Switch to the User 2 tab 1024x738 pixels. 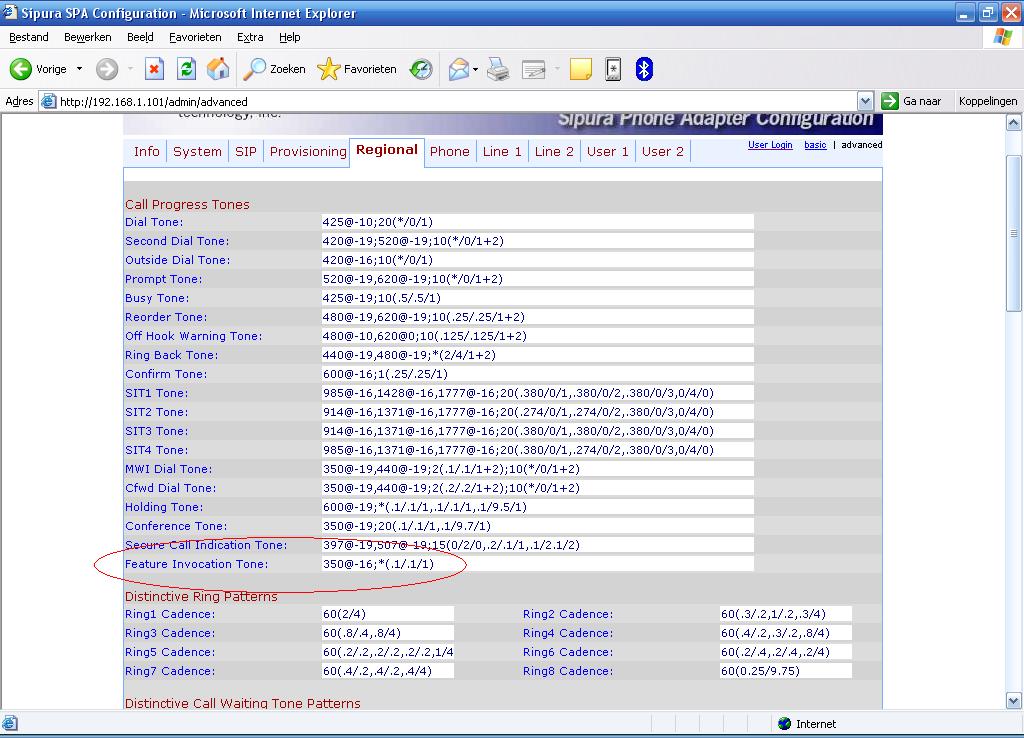662,152
